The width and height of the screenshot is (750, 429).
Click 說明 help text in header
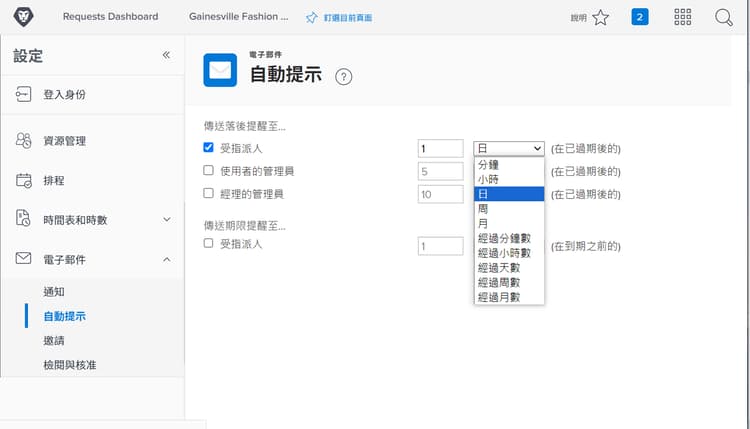coord(578,18)
